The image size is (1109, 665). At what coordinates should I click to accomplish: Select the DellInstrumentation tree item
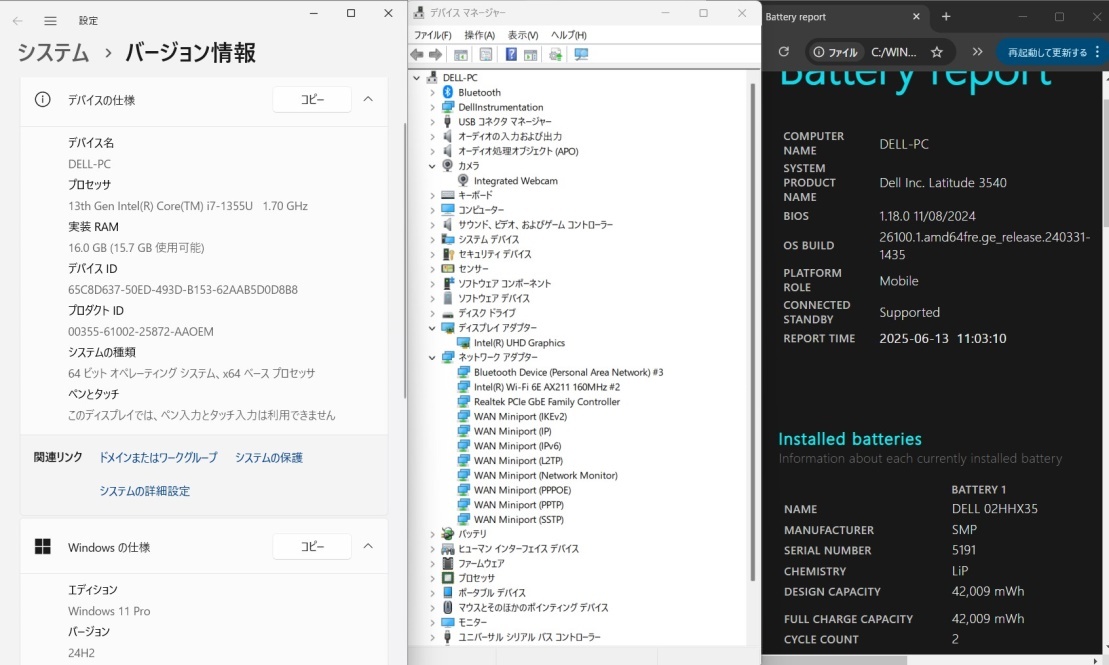pyautogui.click(x=501, y=107)
